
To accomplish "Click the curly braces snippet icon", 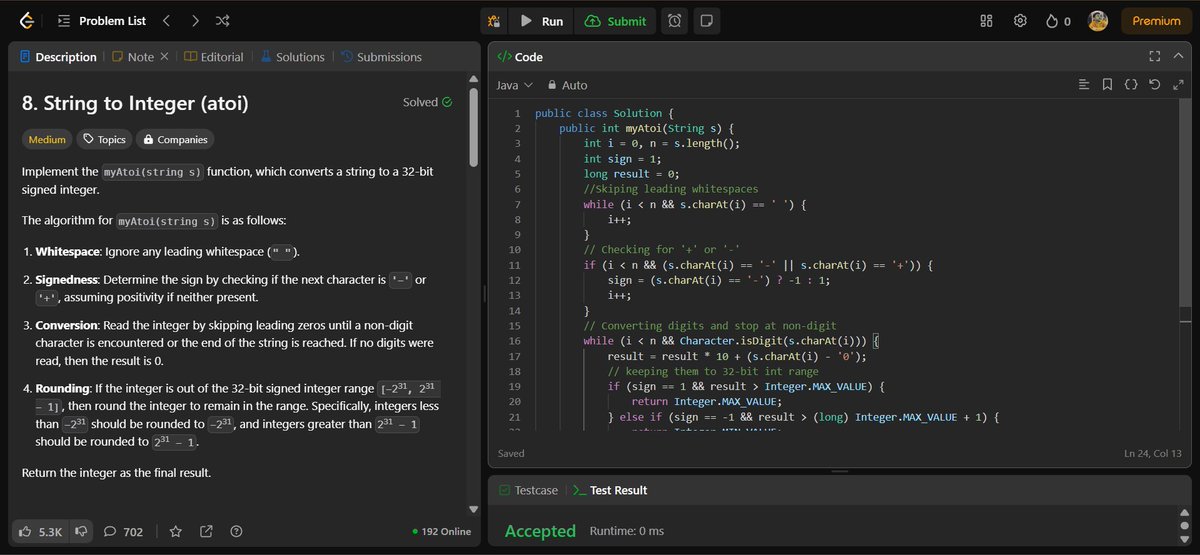I will coord(1131,85).
